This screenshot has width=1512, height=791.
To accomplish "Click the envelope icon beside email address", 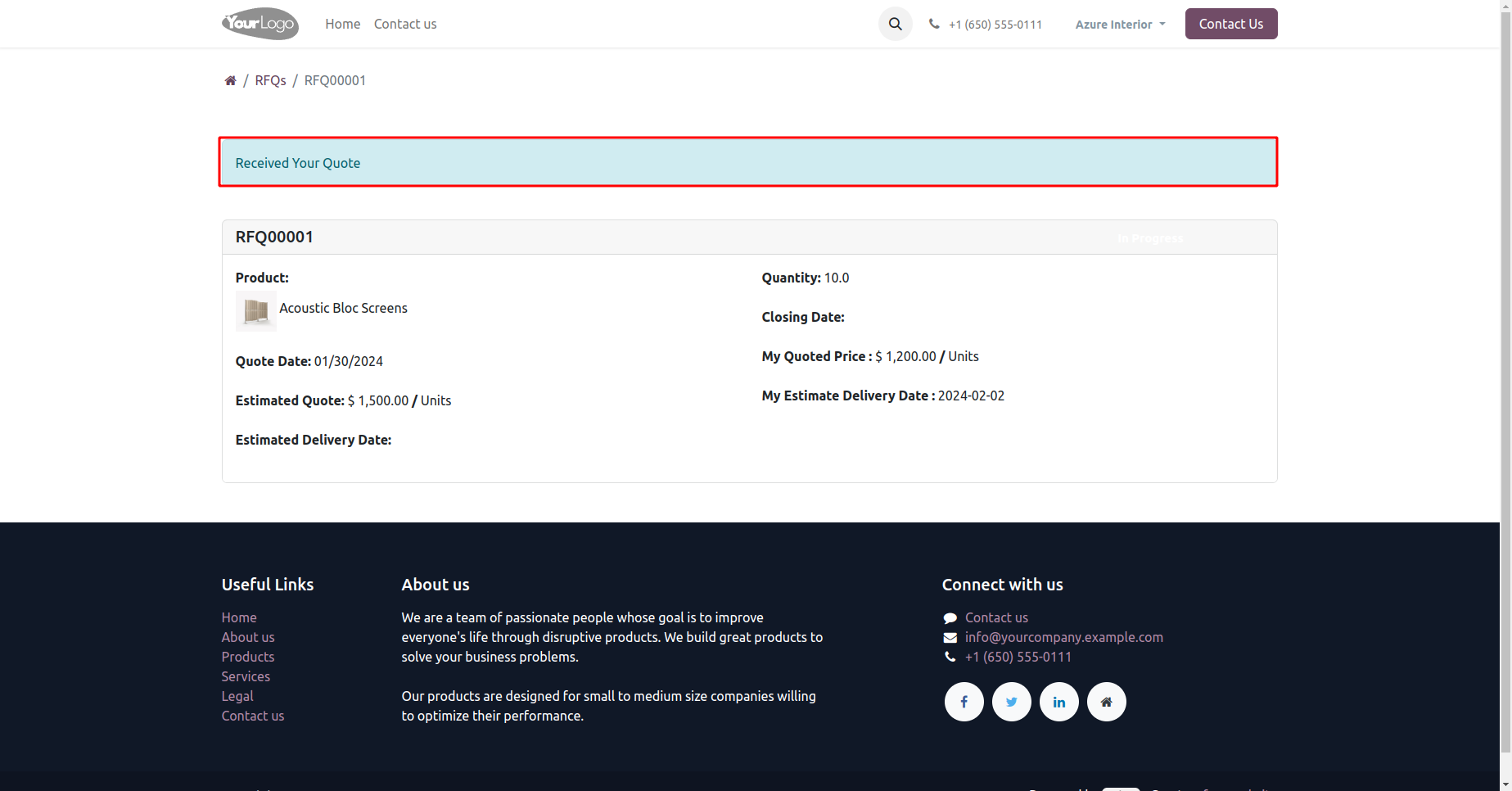I will point(950,638).
